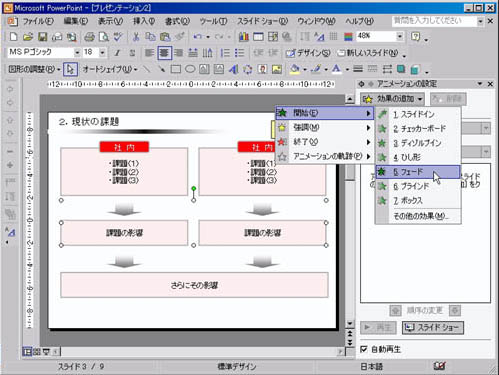Insert WordArt icon
Image resolution: width=499 pixels, height=375 pixels.
pos(233,69)
